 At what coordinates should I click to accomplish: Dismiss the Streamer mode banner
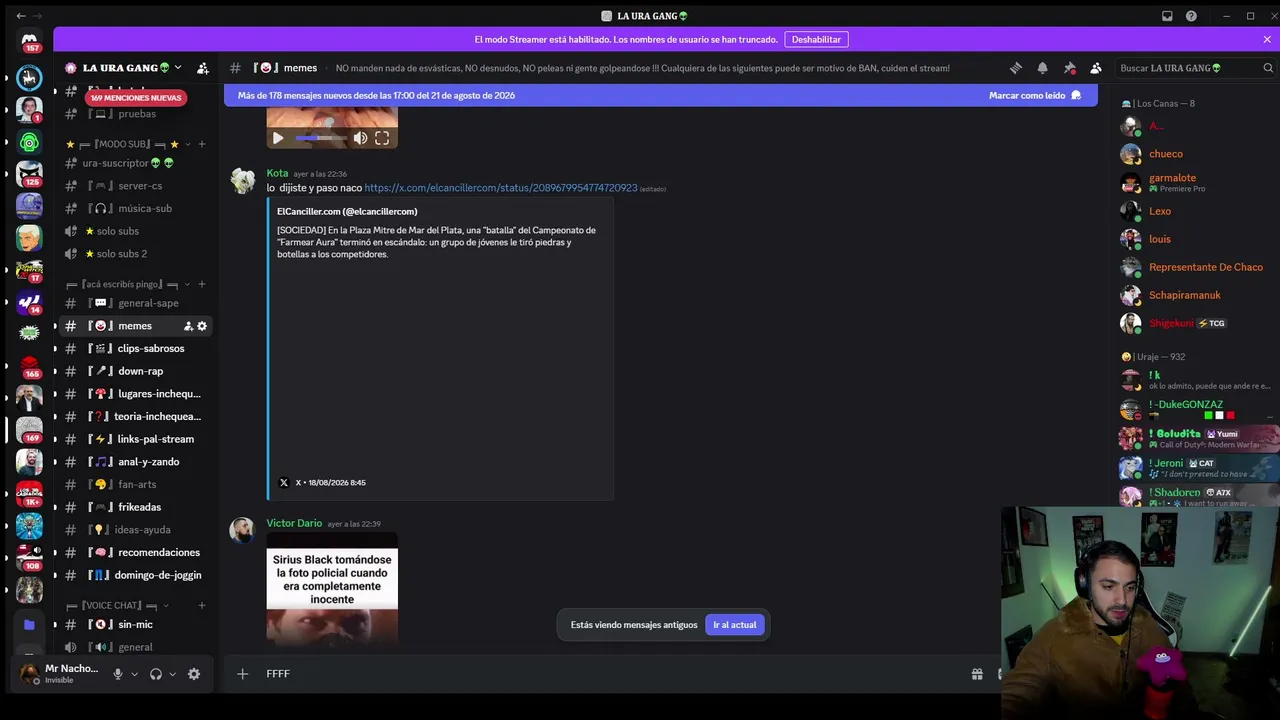click(x=1267, y=39)
